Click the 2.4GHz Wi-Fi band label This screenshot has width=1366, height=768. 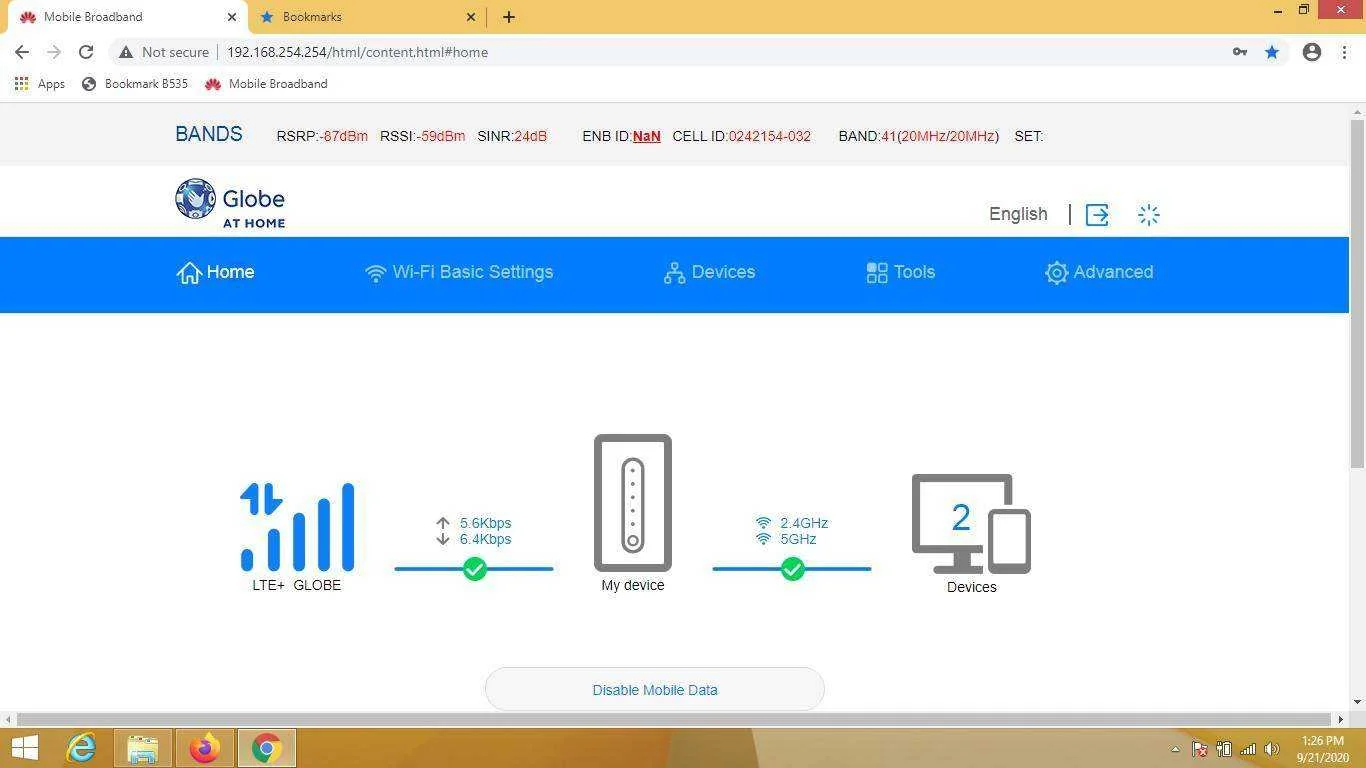(804, 523)
